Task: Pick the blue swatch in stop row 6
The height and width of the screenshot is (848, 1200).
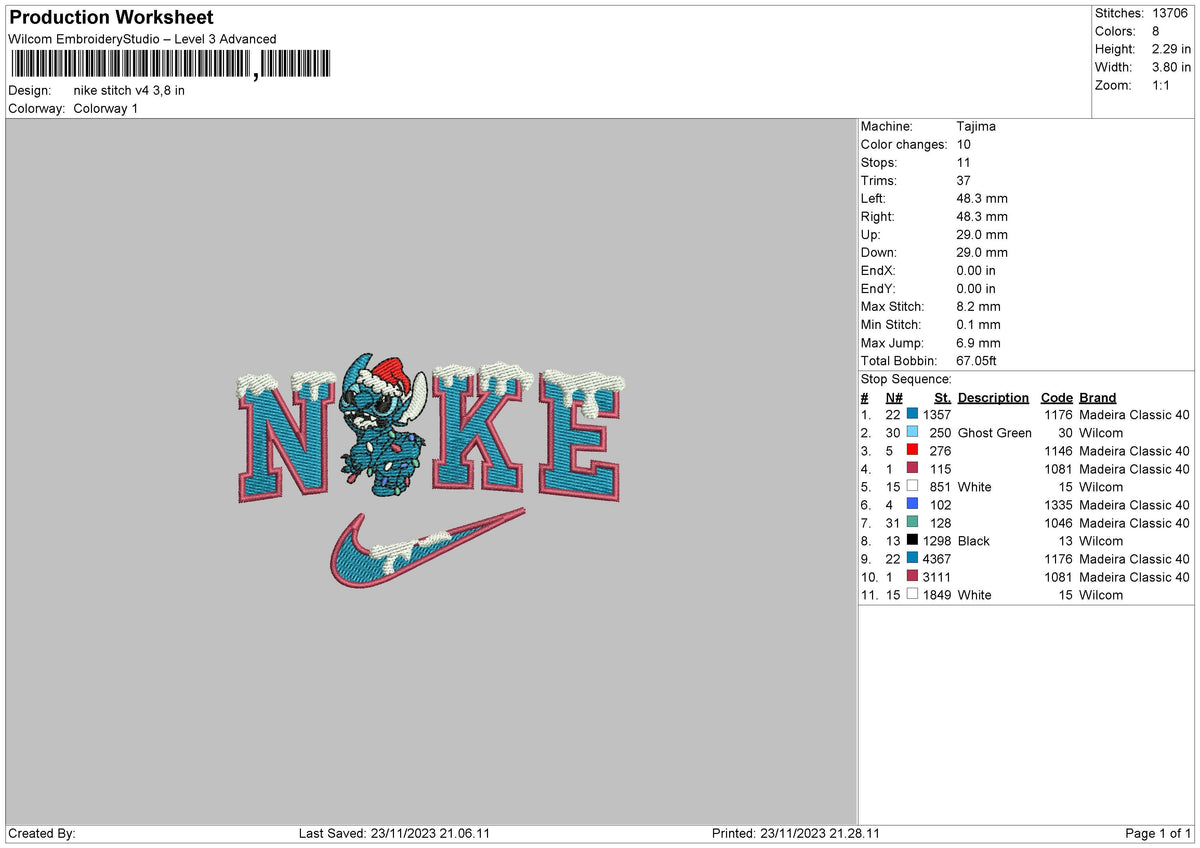Action: [912, 505]
